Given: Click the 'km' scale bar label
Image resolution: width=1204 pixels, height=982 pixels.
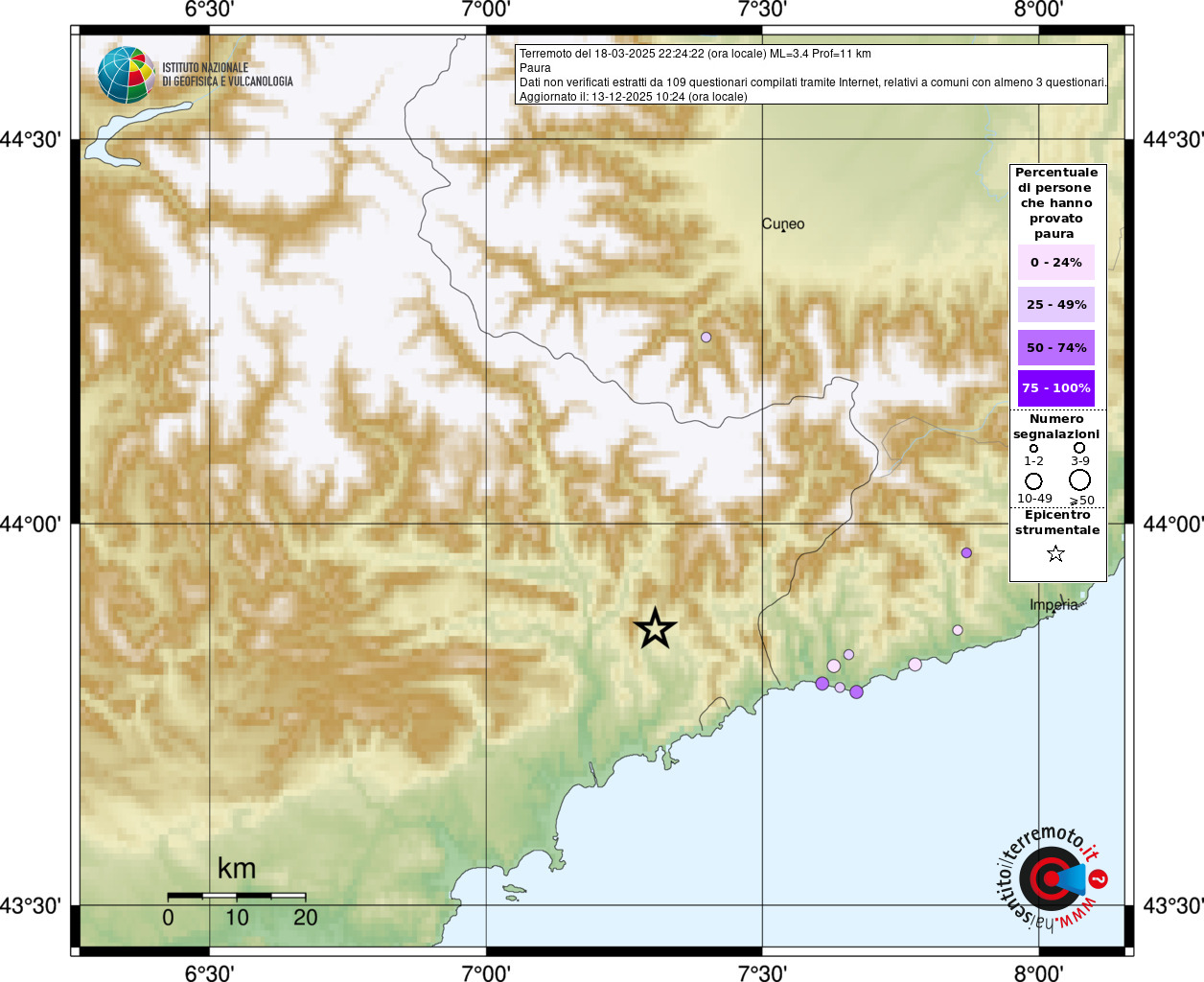Looking at the screenshot, I should (x=237, y=868).
